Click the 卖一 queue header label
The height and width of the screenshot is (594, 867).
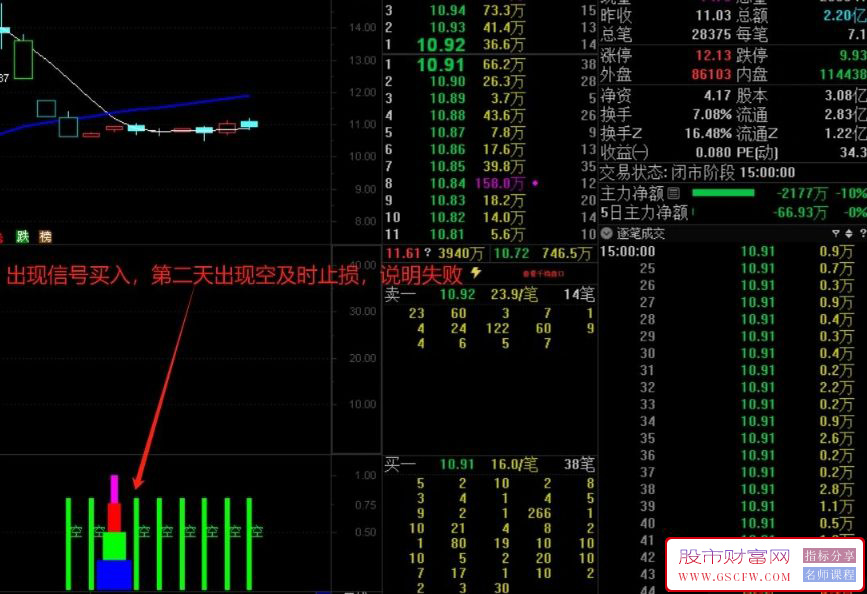tap(400, 294)
